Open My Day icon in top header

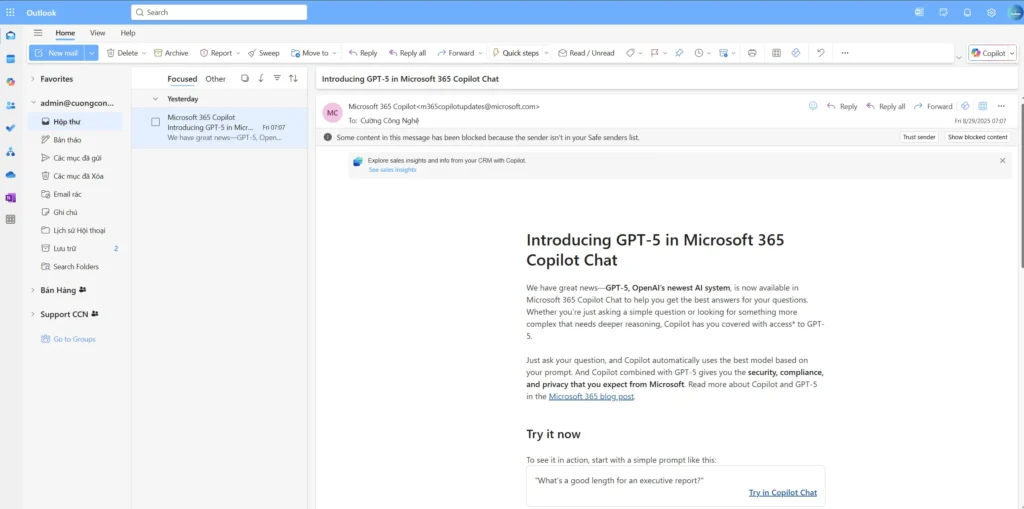click(942, 12)
